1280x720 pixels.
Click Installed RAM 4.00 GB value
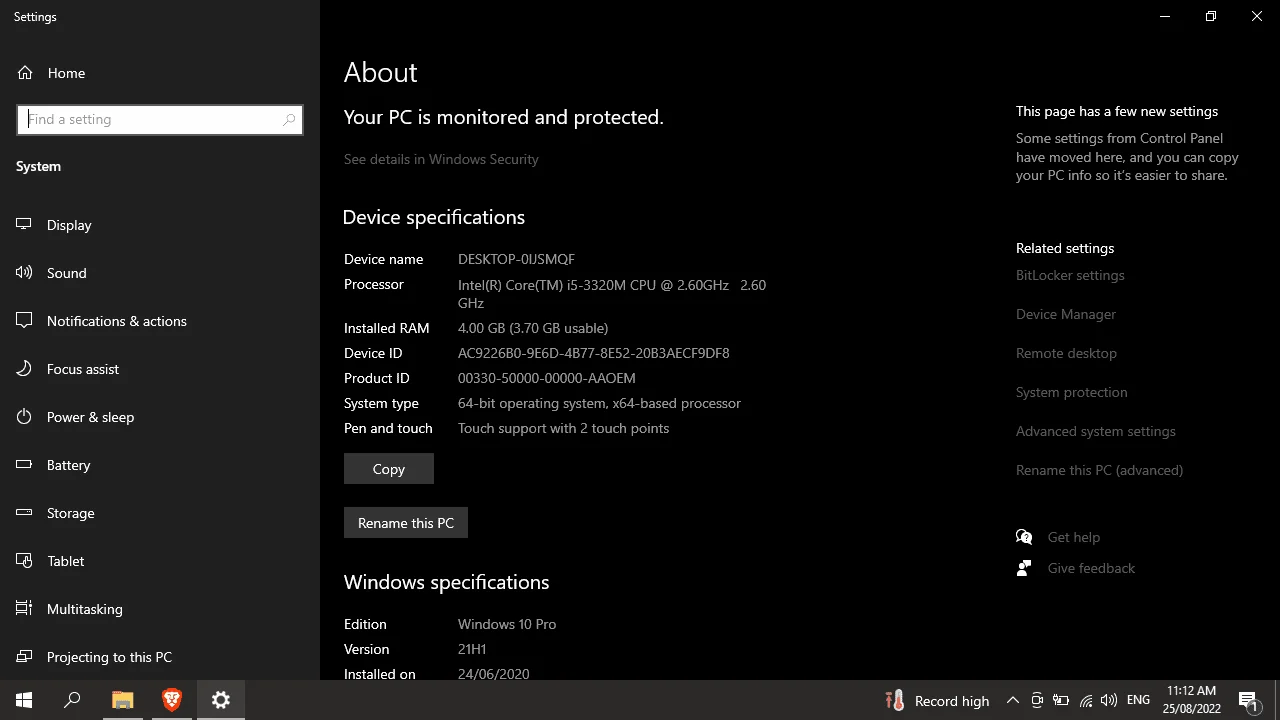[x=533, y=328]
